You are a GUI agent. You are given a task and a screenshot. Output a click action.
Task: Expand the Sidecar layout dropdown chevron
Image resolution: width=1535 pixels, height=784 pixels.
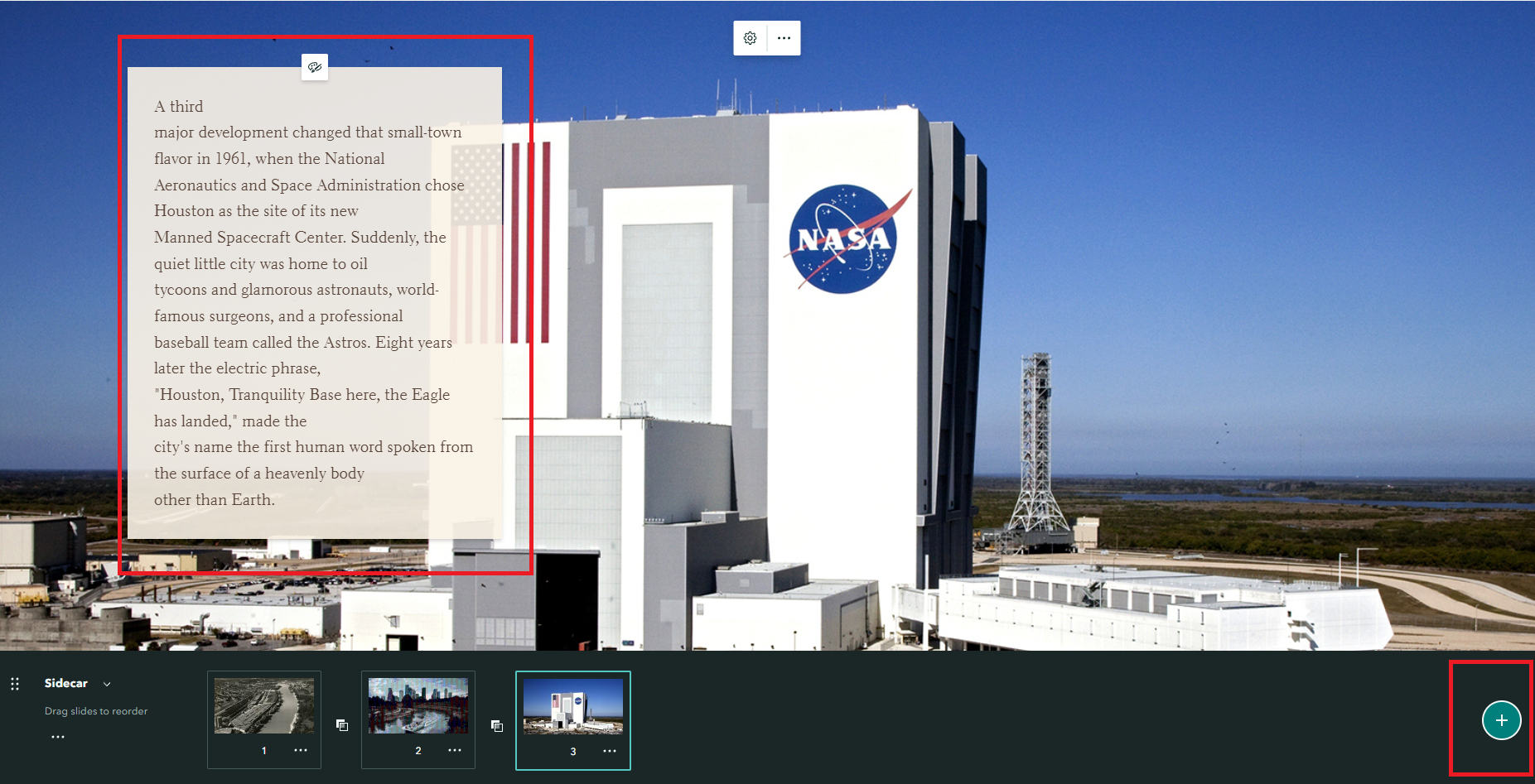[x=107, y=684]
